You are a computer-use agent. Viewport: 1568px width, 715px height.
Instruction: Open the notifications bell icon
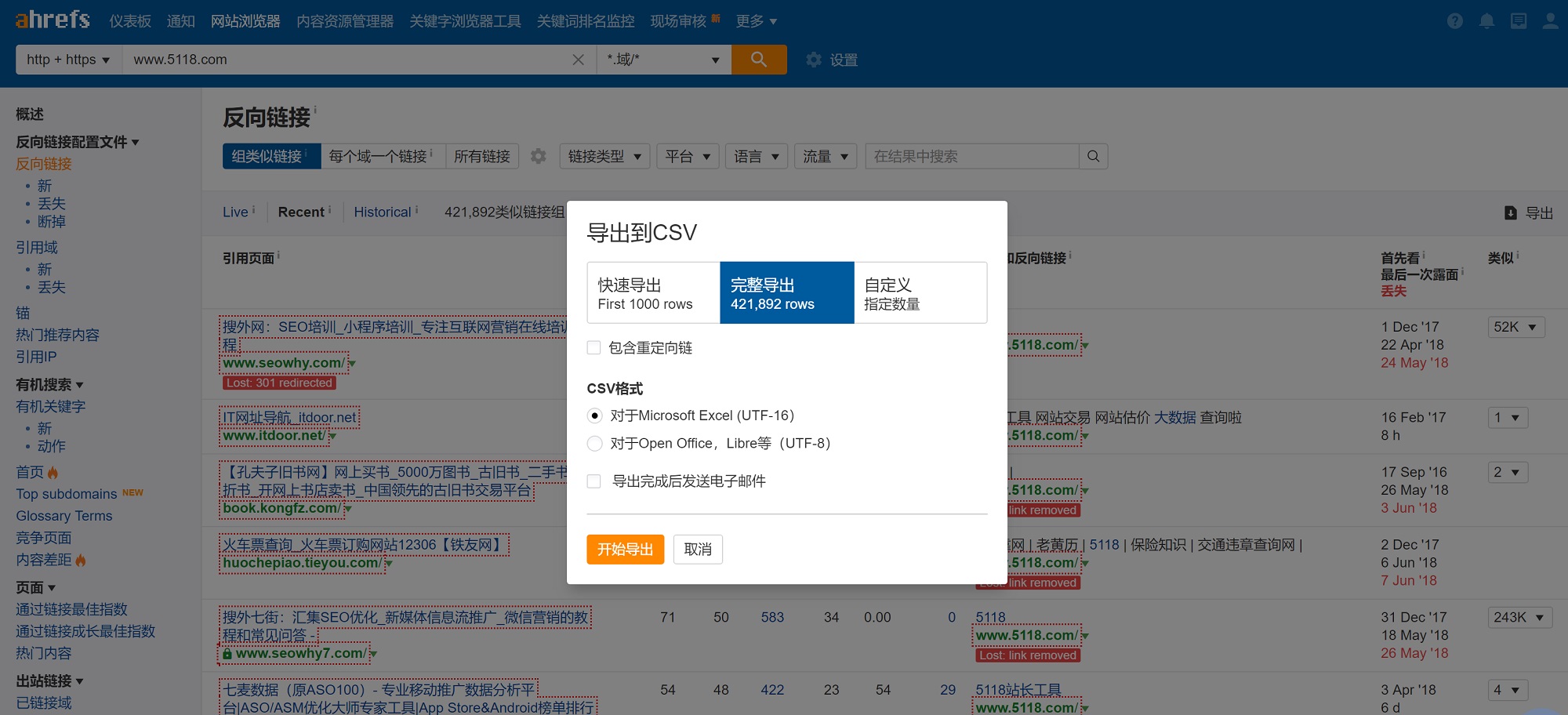tap(1486, 21)
